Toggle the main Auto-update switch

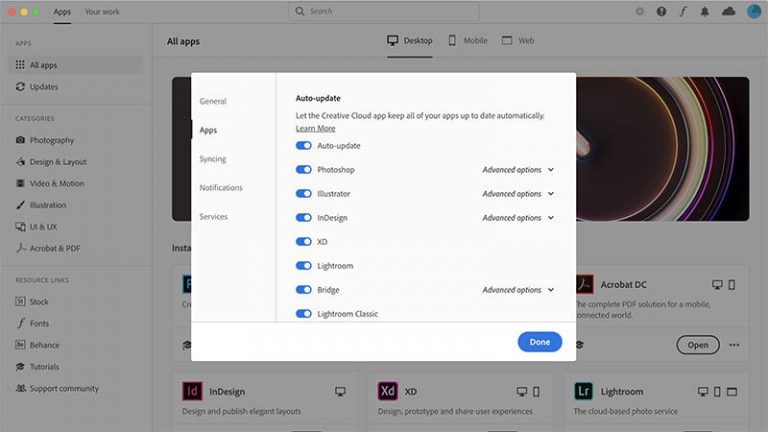point(304,145)
